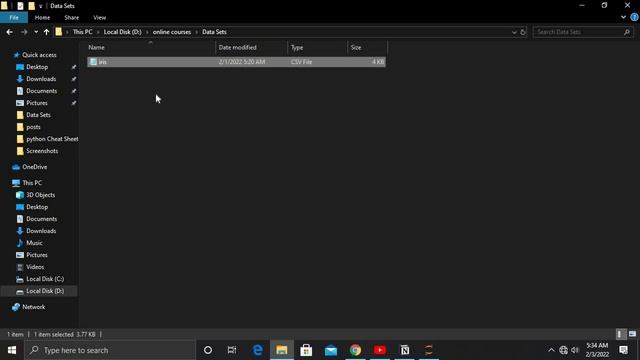This screenshot has height=360, width=640.
Task: Select This PC in address breadcrumb
Action: coord(82,32)
